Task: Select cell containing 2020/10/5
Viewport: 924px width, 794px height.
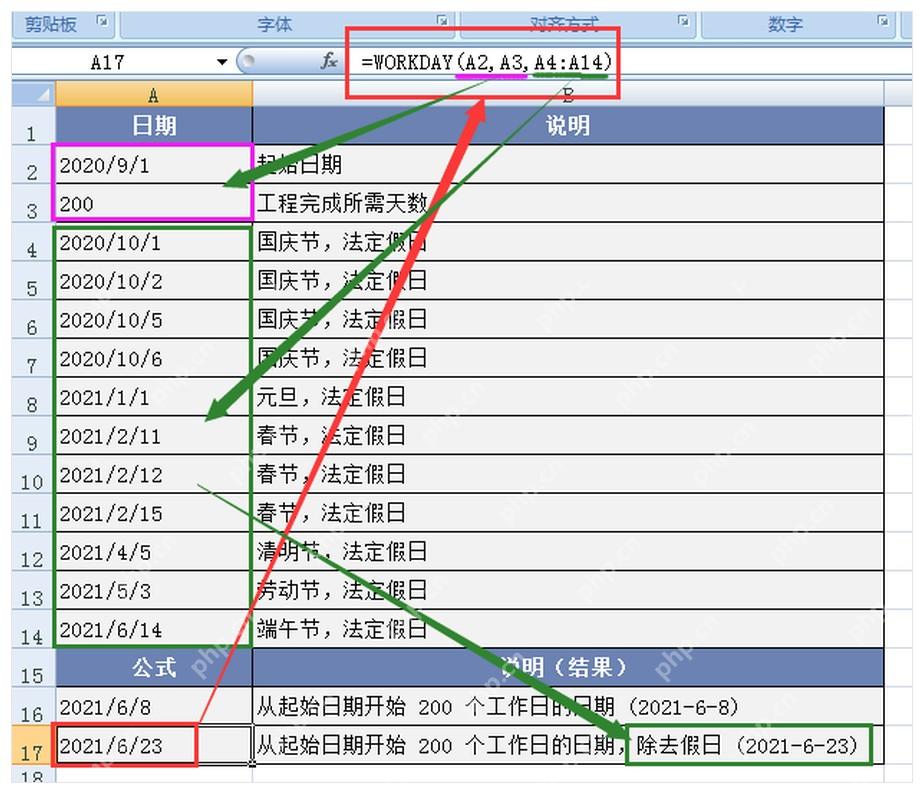Action: [x=154, y=320]
